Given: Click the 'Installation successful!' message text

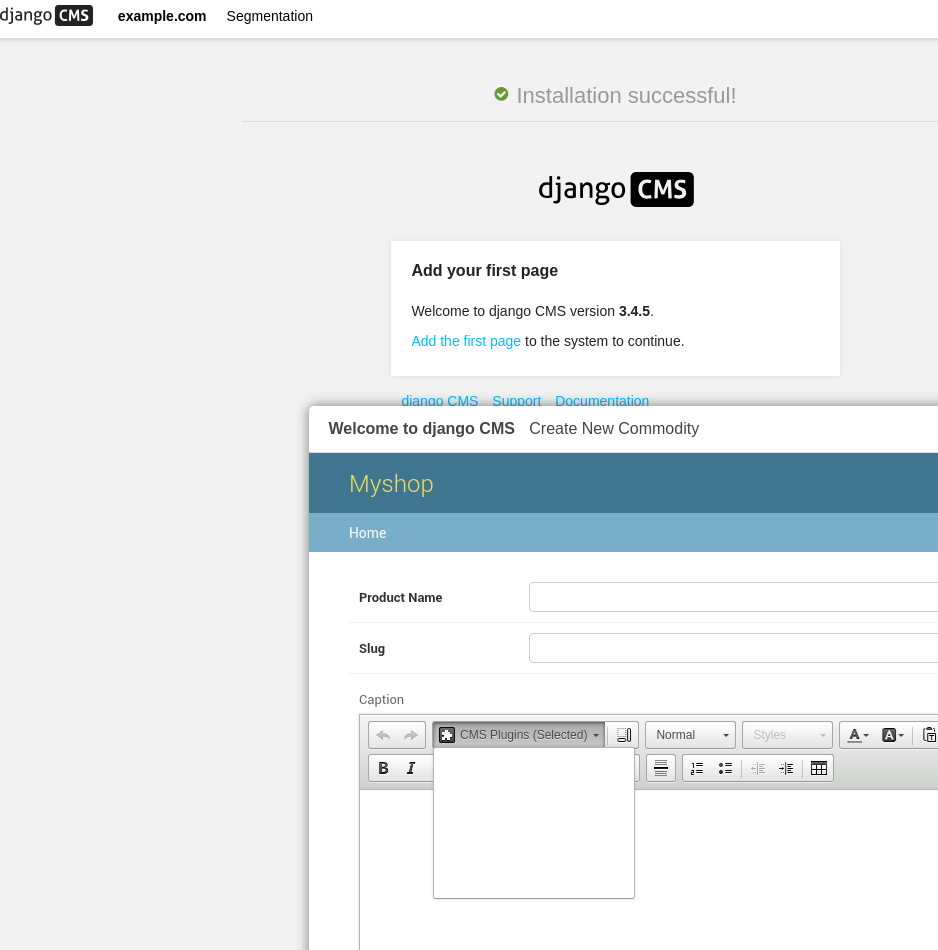Looking at the screenshot, I should [627, 95].
